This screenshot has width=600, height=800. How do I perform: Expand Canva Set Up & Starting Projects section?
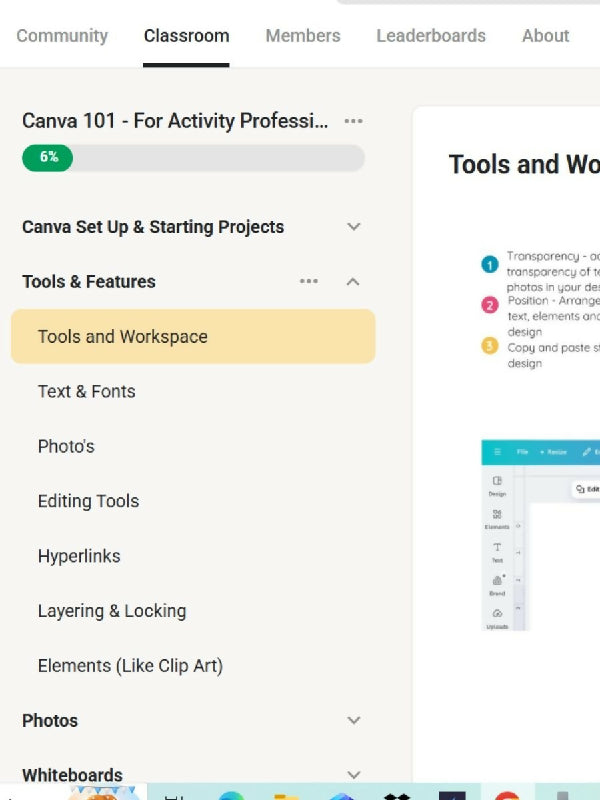coord(354,227)
